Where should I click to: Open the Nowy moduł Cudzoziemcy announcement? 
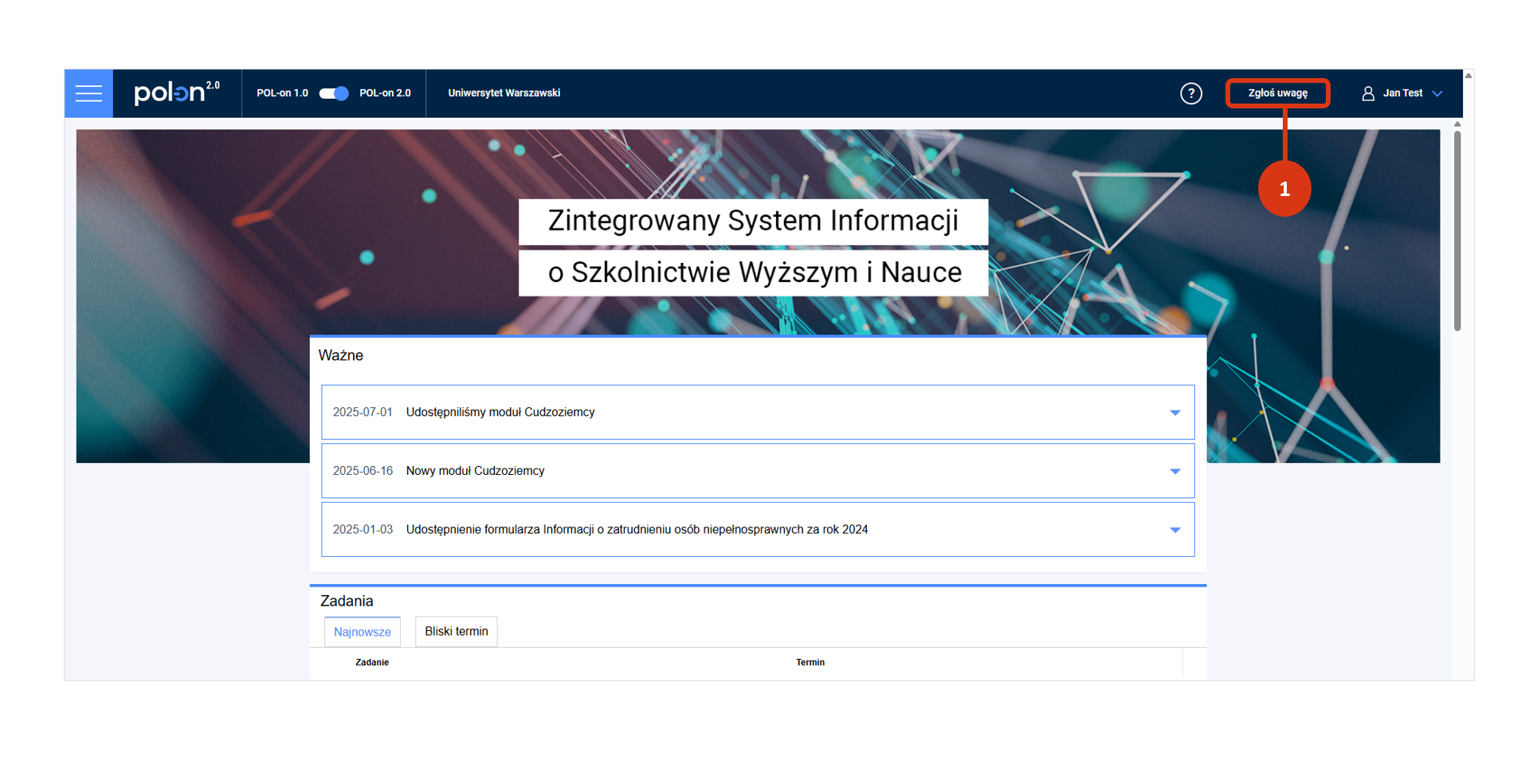pyautogui.click(x=475, y=471)
